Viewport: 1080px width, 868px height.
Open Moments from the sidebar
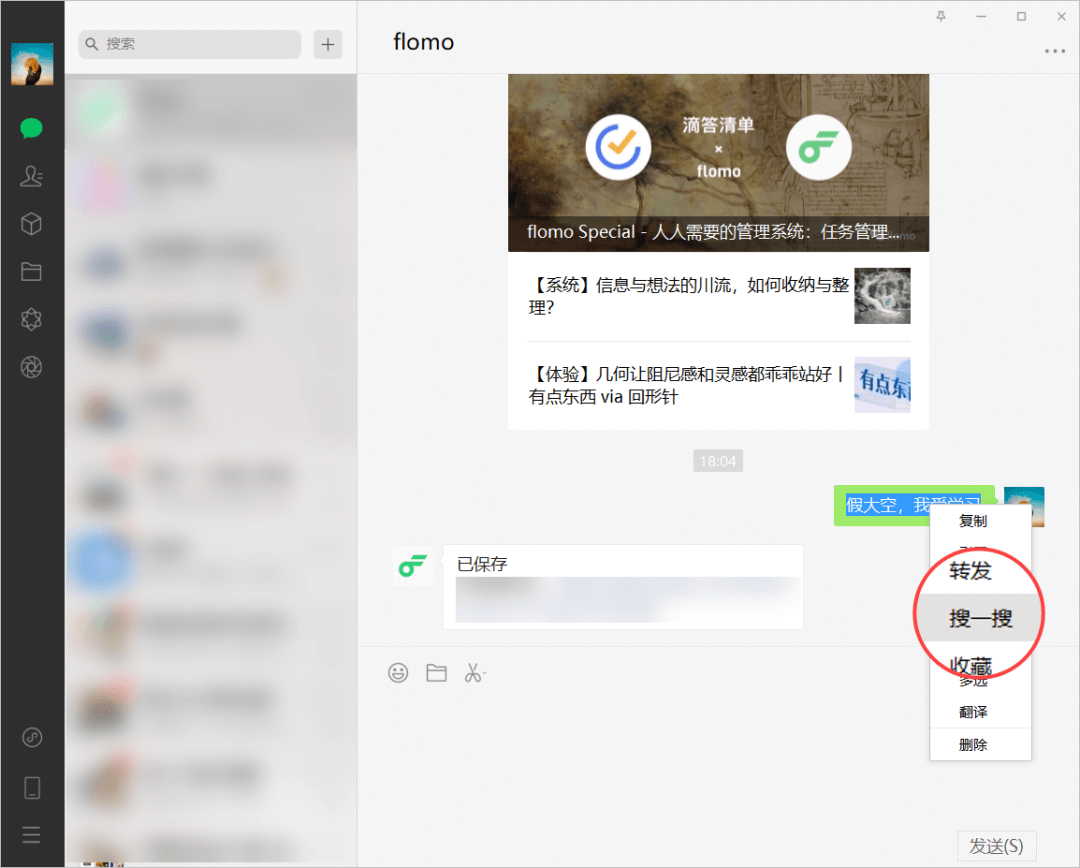(x=32, y=319)
